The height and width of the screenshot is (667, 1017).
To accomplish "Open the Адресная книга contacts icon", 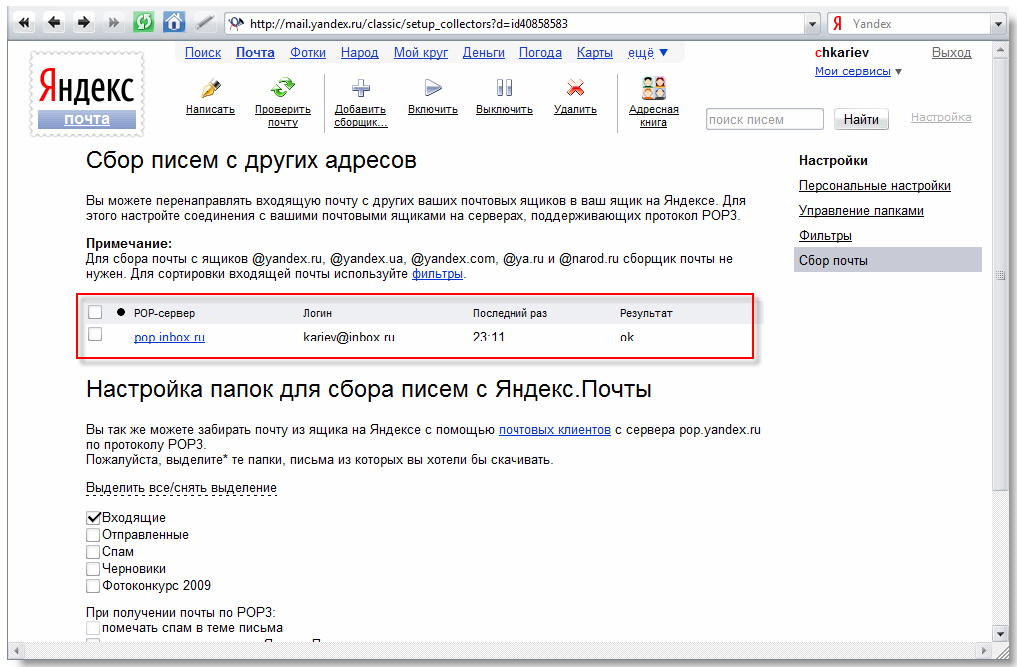I will click(x=654, y=88).
